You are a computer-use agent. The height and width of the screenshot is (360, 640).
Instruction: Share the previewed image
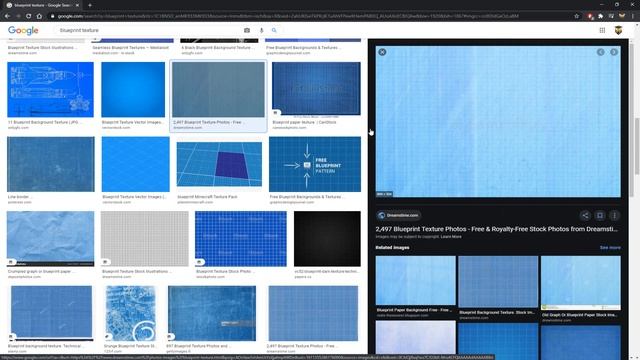(585, 216)
